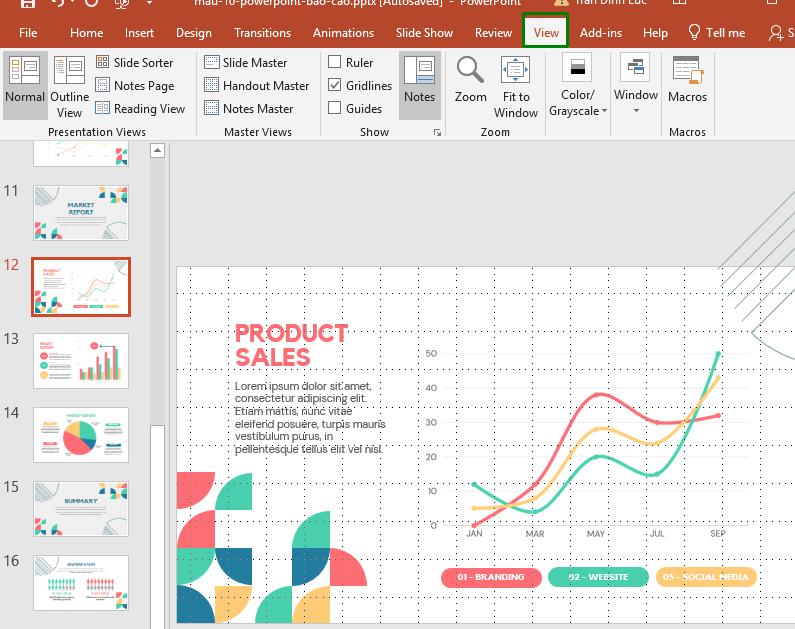Open Slide Master view

245,62
